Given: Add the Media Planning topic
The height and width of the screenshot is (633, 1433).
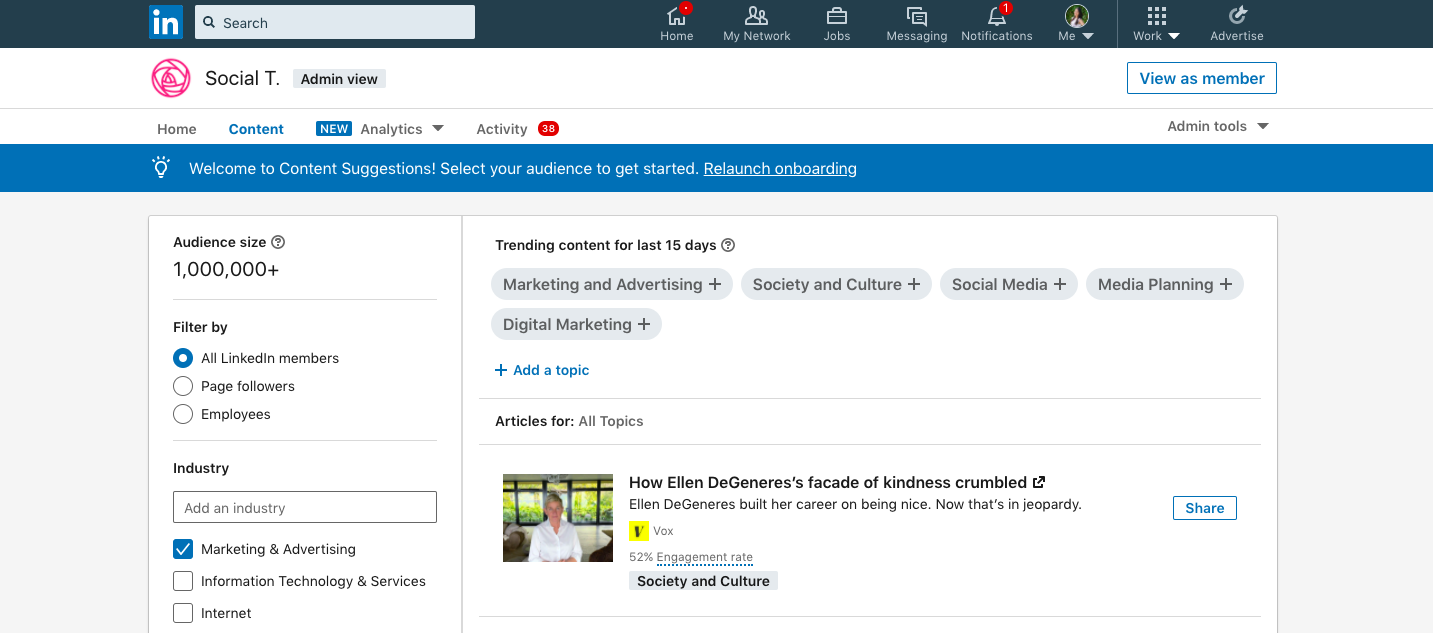Looking at the screenshot, I should 1165,284.
